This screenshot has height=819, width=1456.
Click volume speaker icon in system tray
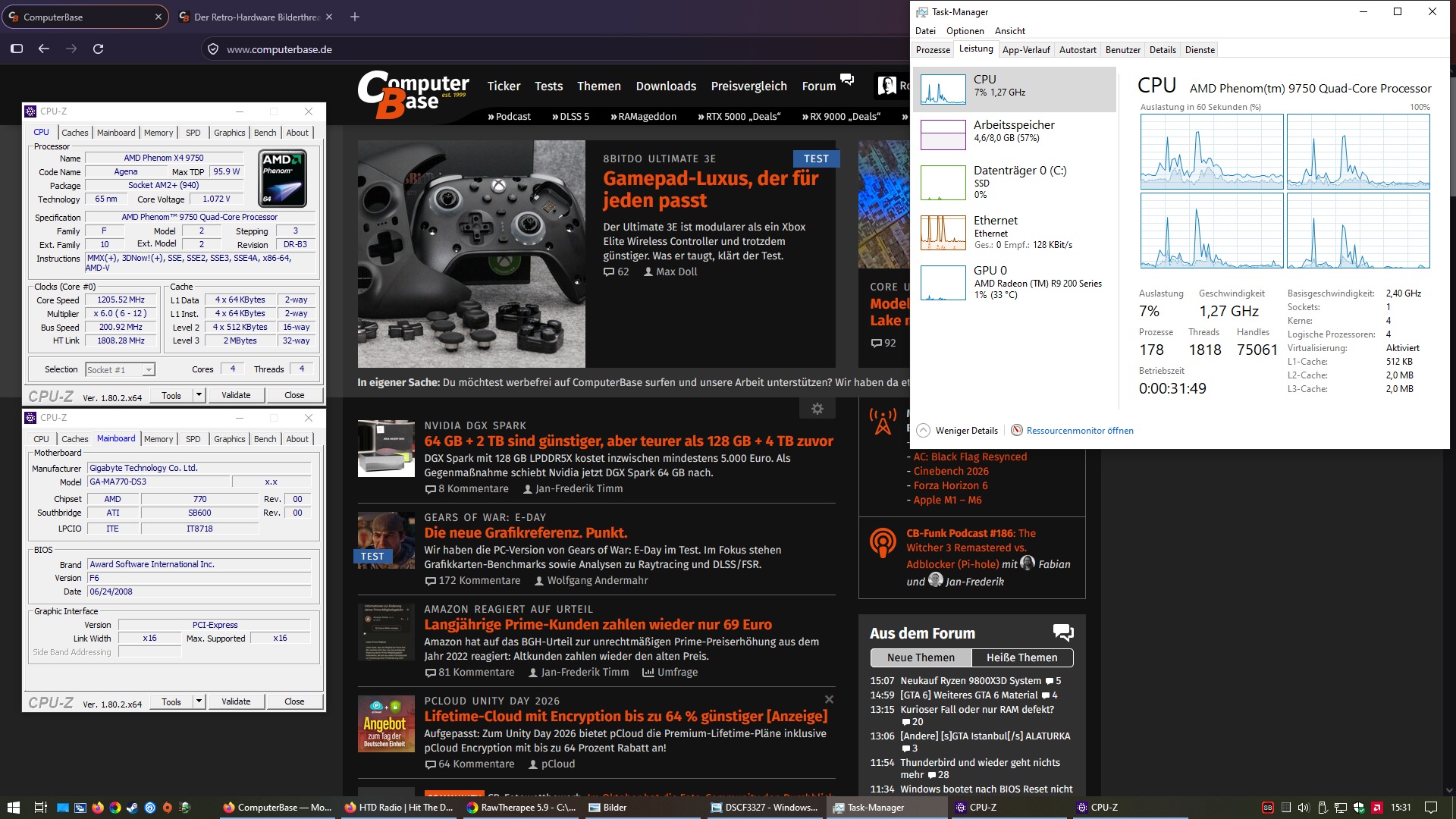[x=1304, y=808]
